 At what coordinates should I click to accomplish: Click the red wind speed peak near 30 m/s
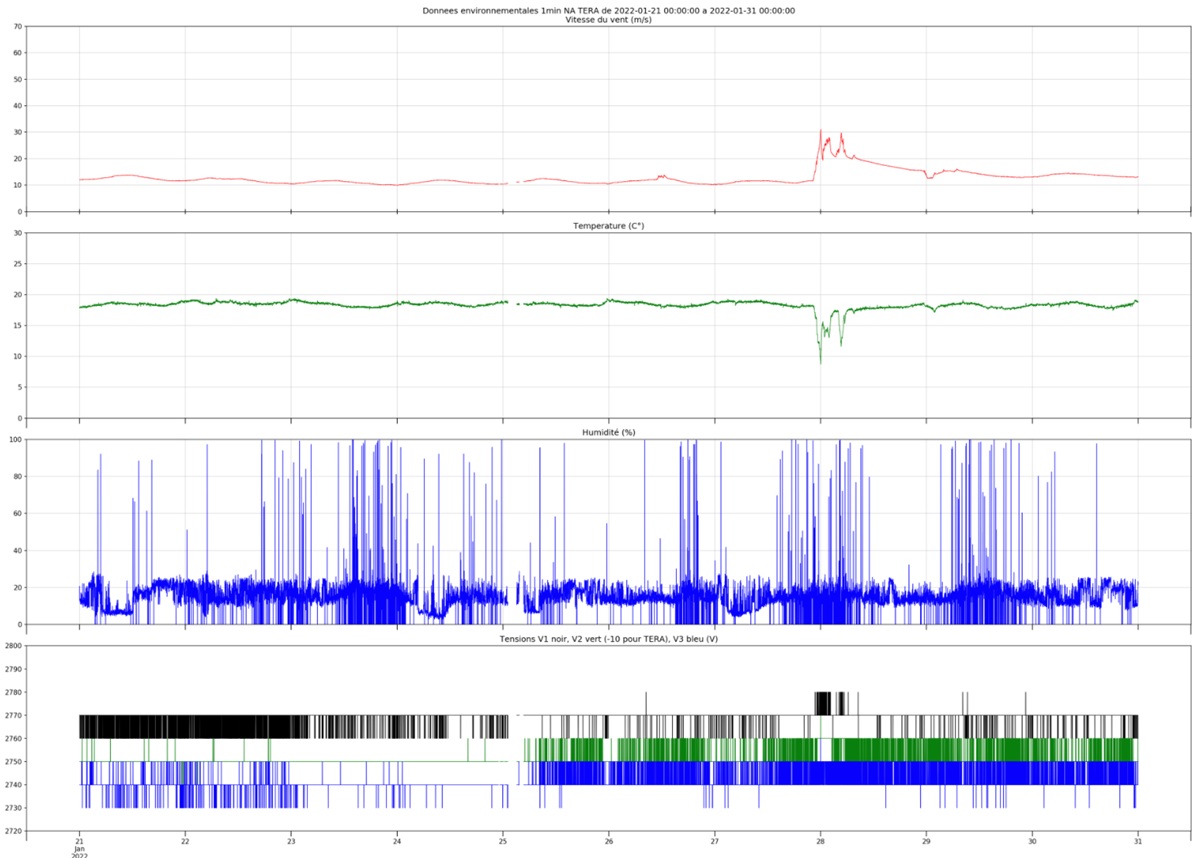(x=821, y=132)
